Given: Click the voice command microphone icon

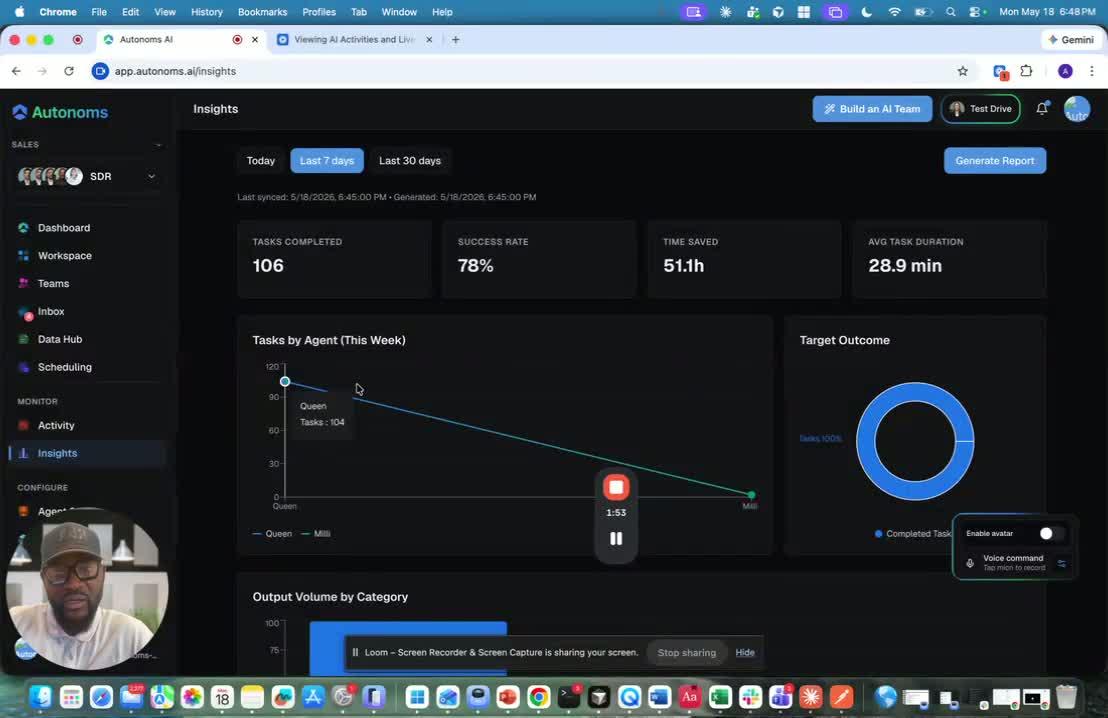Looking at the screenshot, I should [970, 563].
